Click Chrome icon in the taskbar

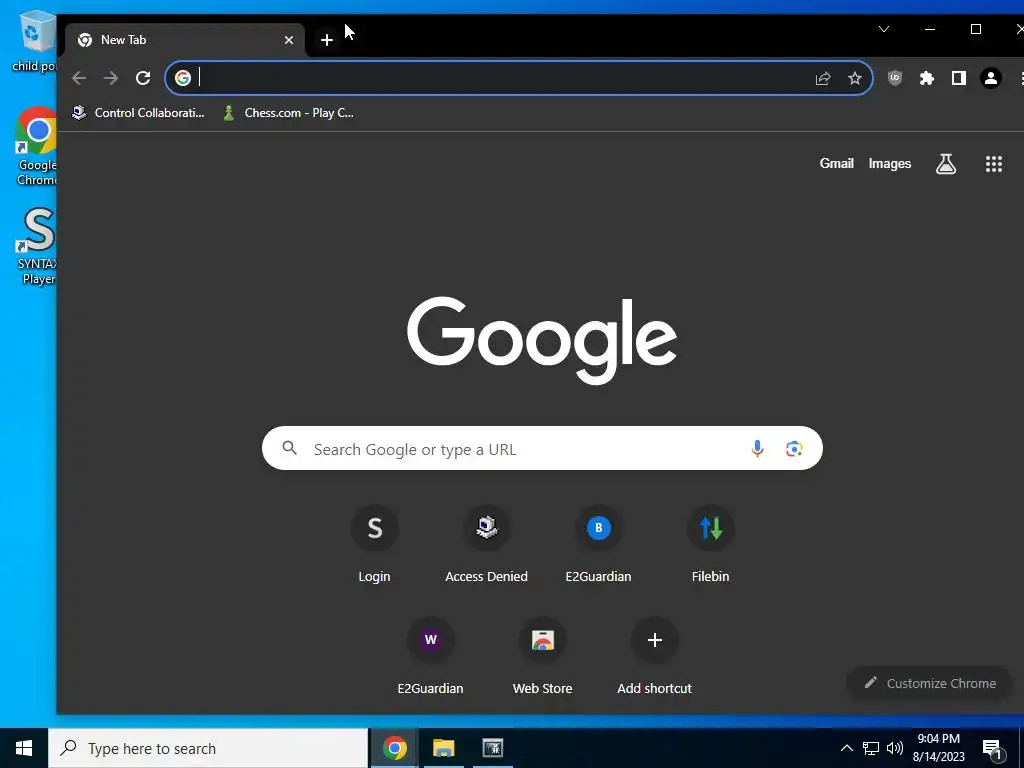click(394, 748)
